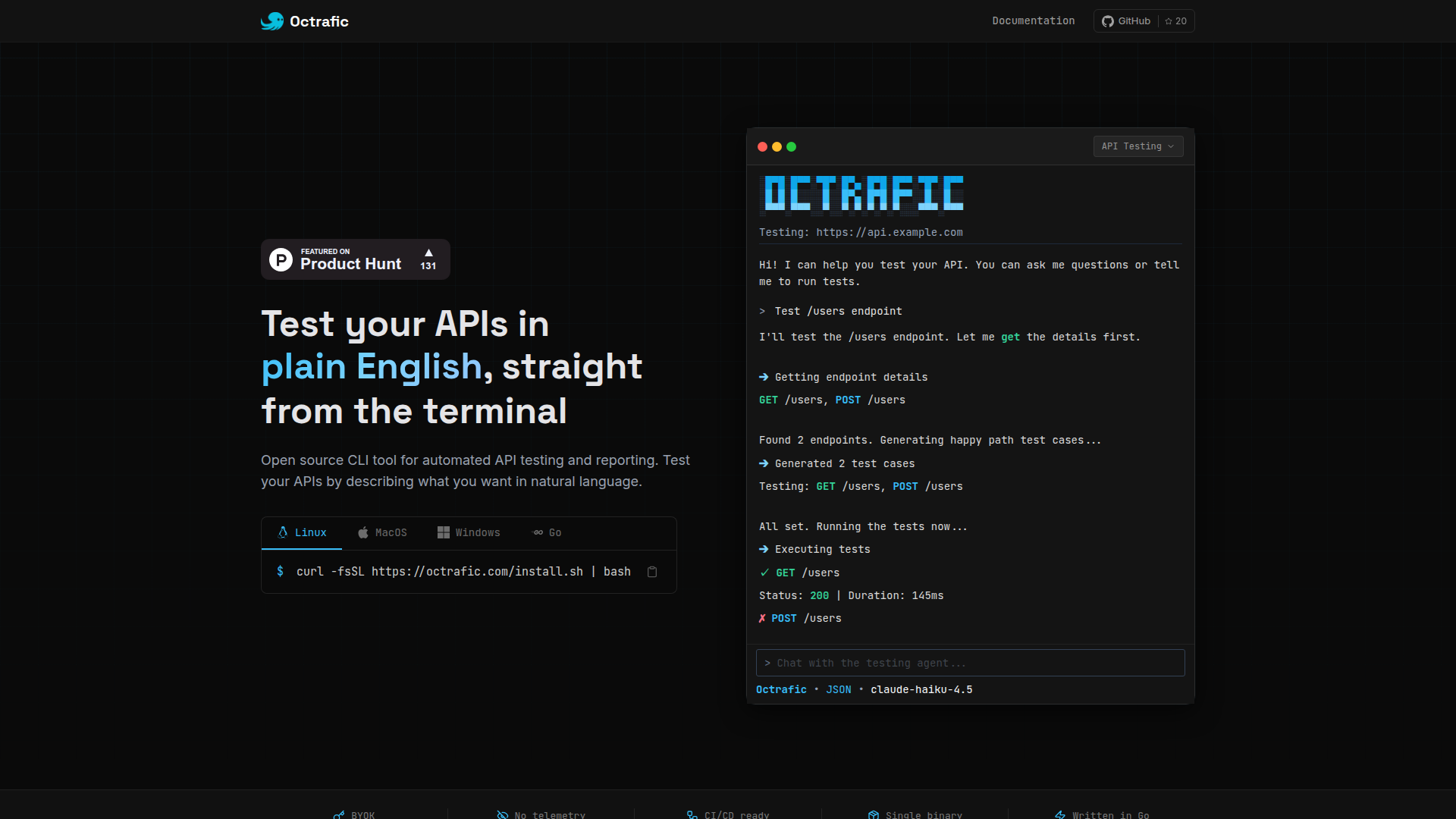Click the star count icon near GitHub

[1169, 21]
